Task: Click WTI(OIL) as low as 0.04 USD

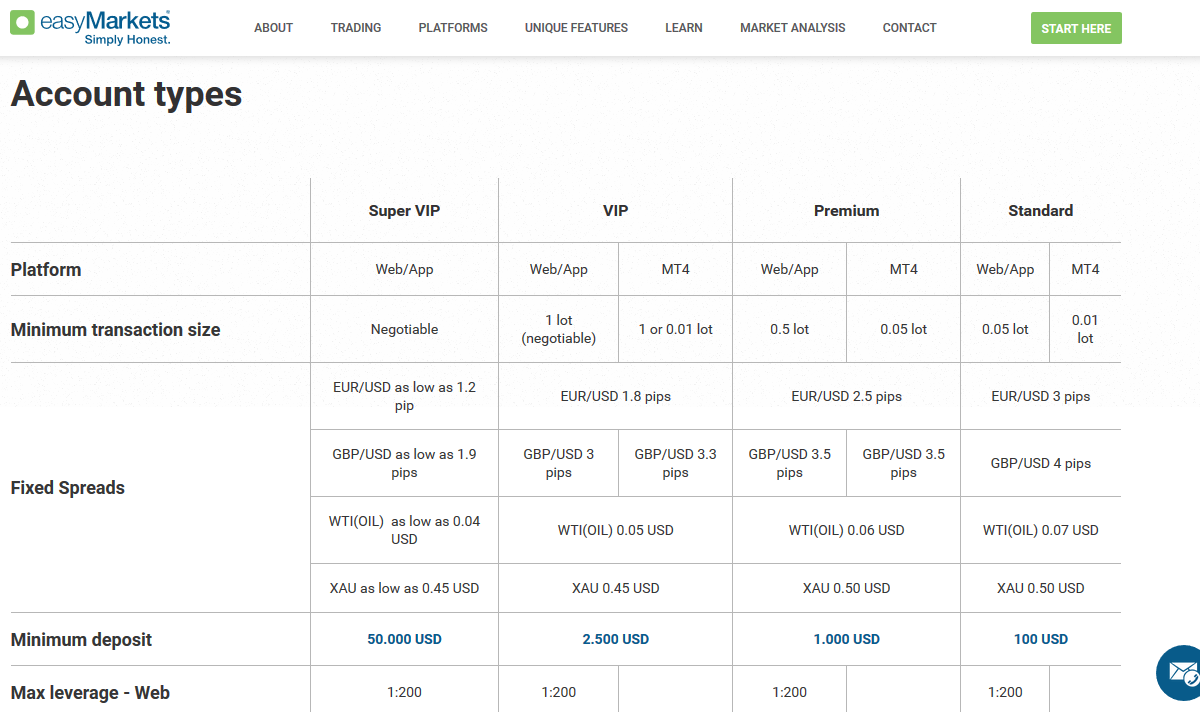Action: (404, 530)
